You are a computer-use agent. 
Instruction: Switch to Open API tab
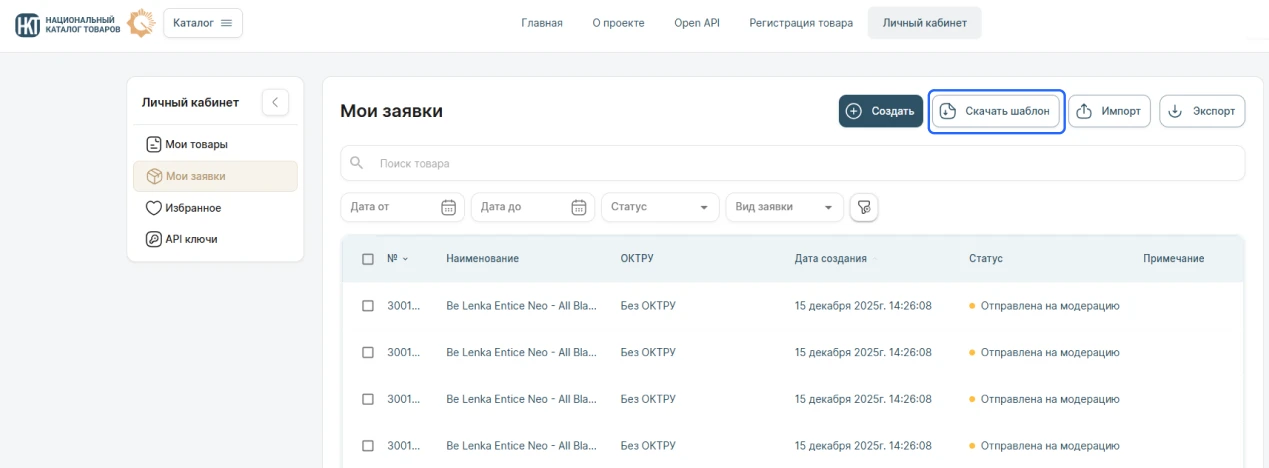[696, 23]
